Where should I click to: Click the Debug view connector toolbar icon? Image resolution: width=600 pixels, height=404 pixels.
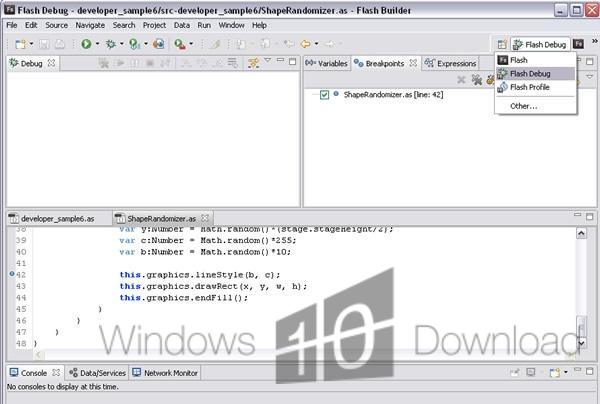253,63
